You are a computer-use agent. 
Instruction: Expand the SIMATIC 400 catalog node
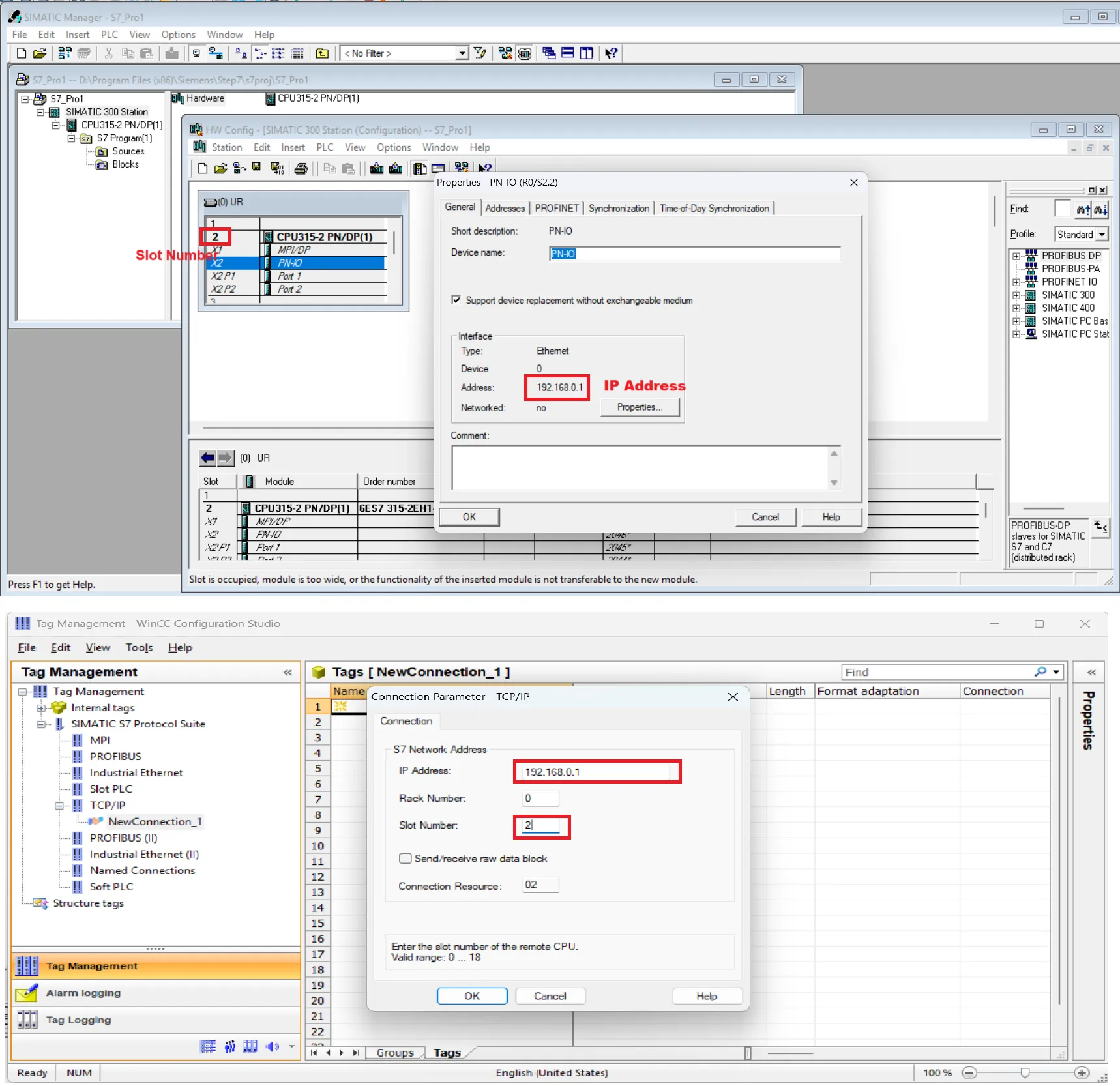[x=1016, y=308]
